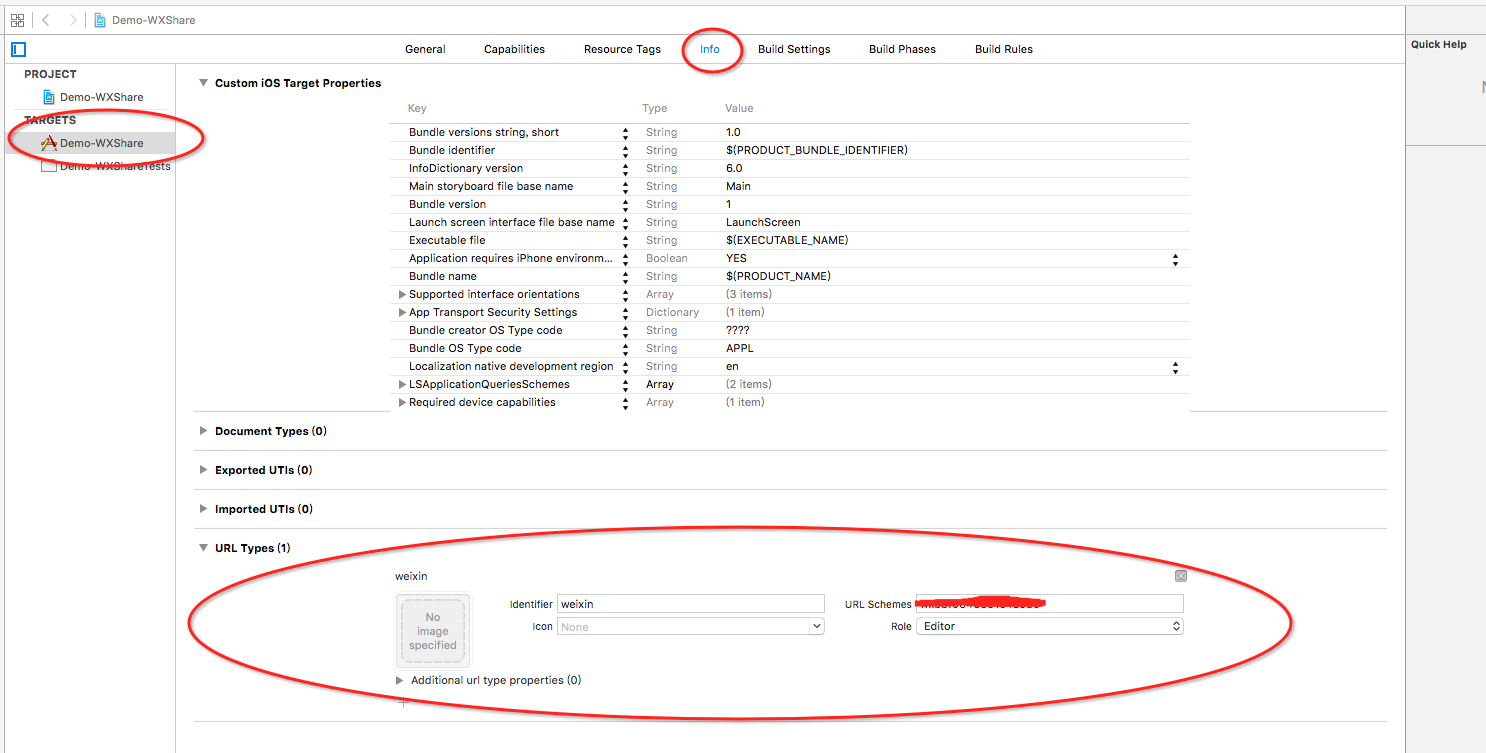Image resolution: width=1486 pixels, height=753 pixels.
Task: Expand Additional url type properties
Action: (x=400, y=680)
